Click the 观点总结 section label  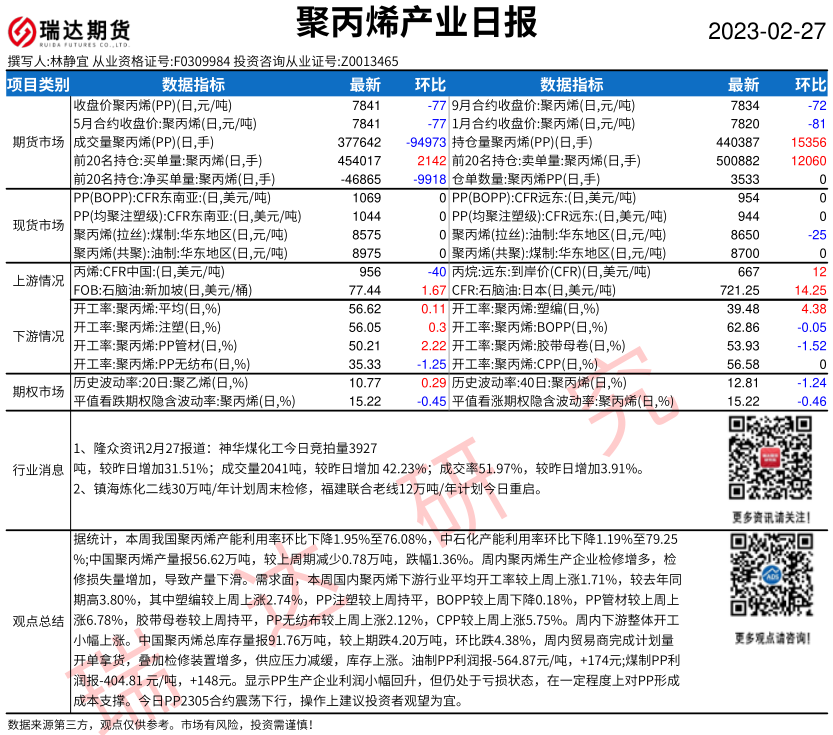tap(38, 619)
